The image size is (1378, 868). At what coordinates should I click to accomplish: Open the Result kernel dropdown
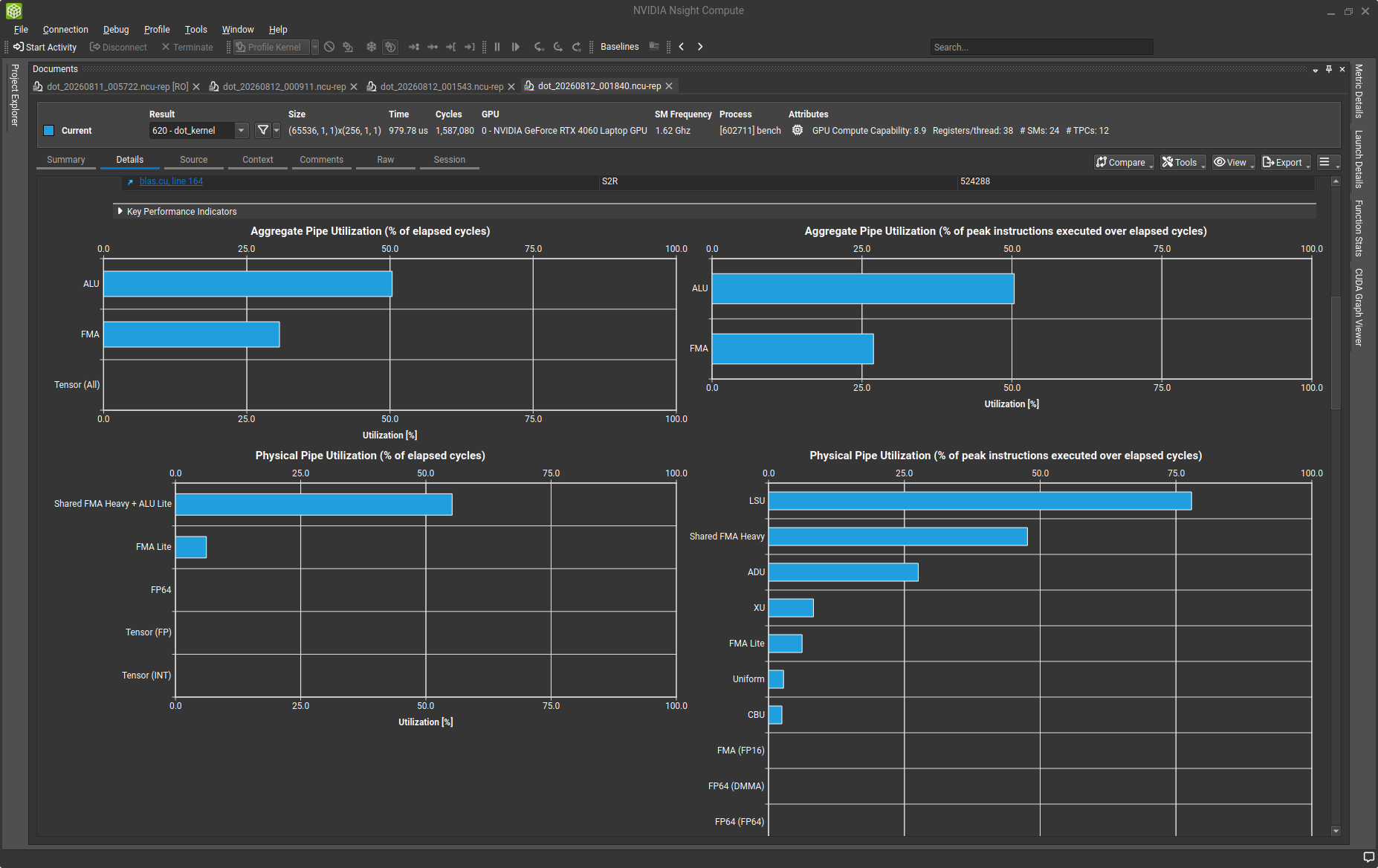[x=198, y=130]
